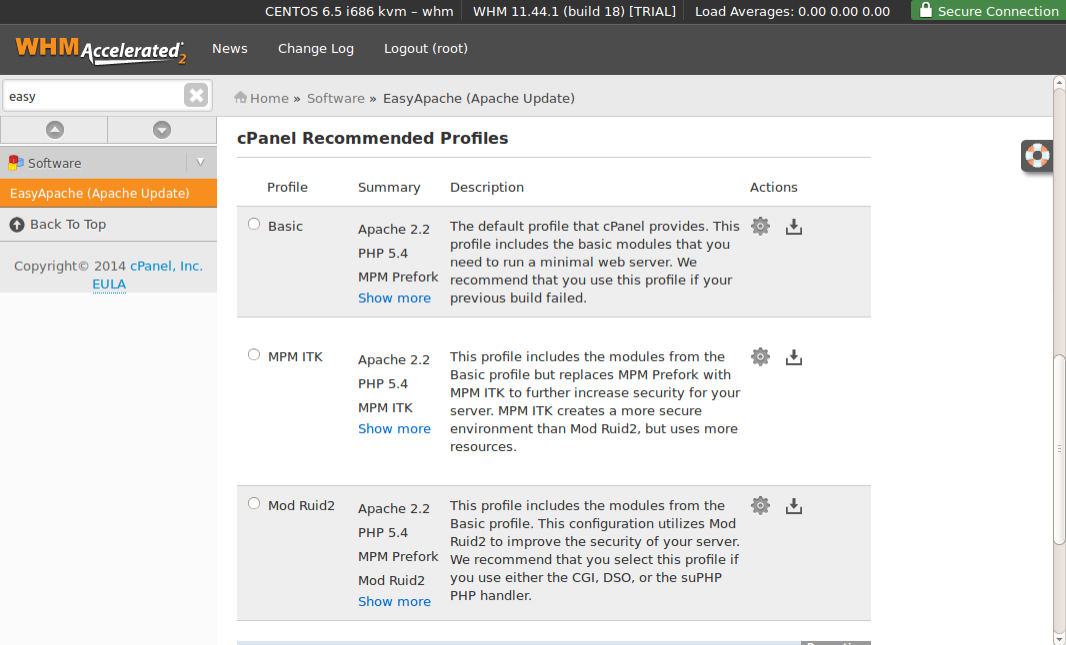Download the Mod Ruid2 profile

(x=793, y=506)
